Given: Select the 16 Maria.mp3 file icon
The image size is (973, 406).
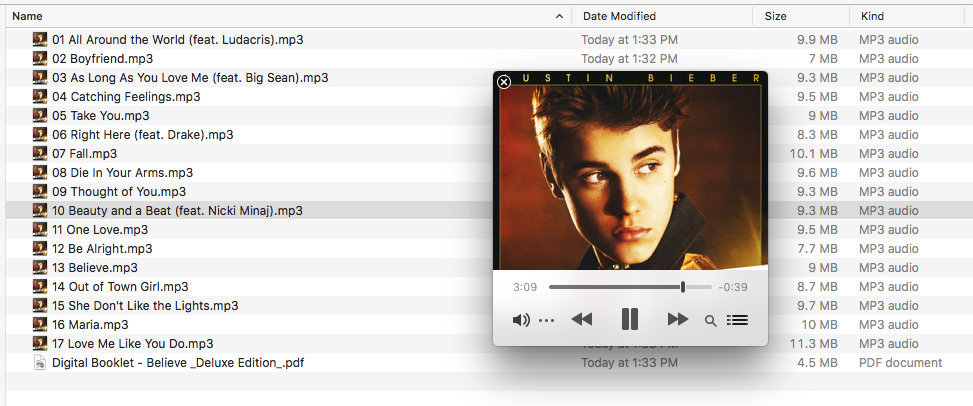Looking at the screenshot, I should pyautogui.click(x=40, y=324).
